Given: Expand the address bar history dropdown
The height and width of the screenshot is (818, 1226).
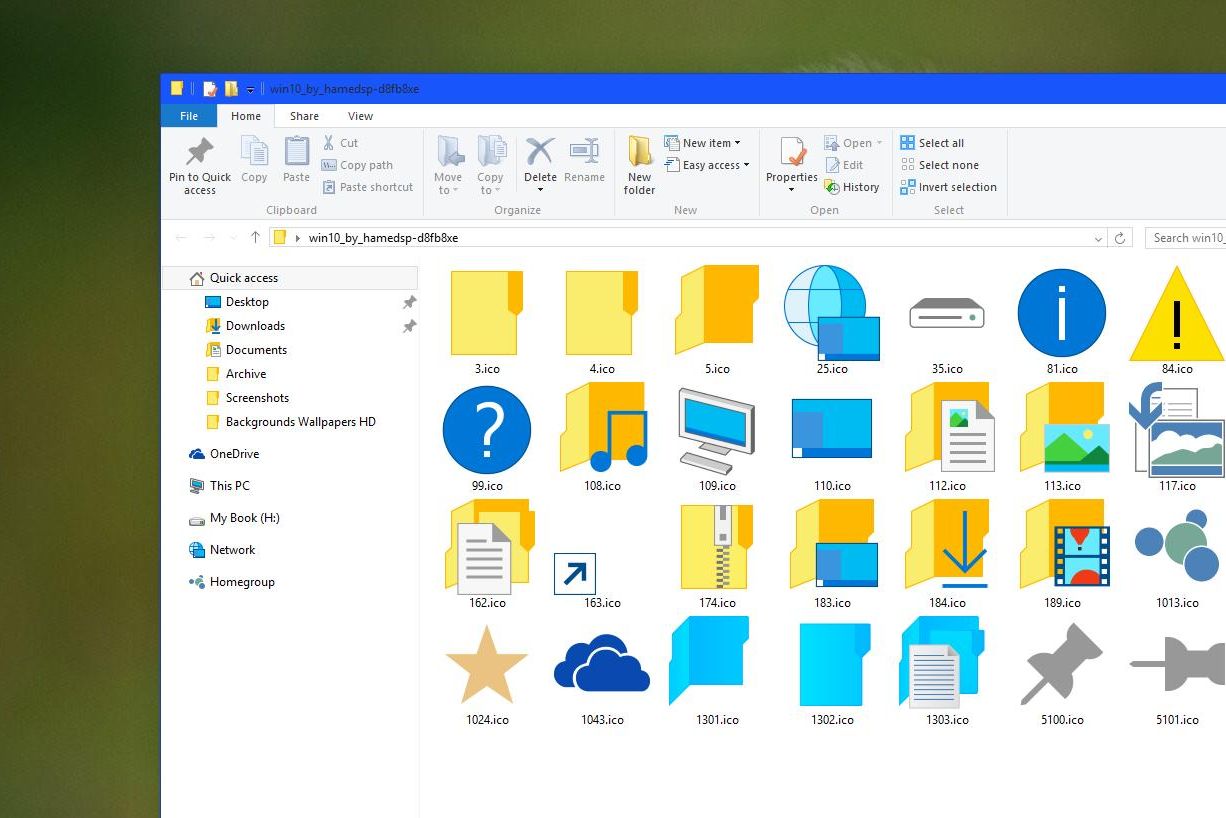Looking at the screenshot, I should [x=1097, y=238].
